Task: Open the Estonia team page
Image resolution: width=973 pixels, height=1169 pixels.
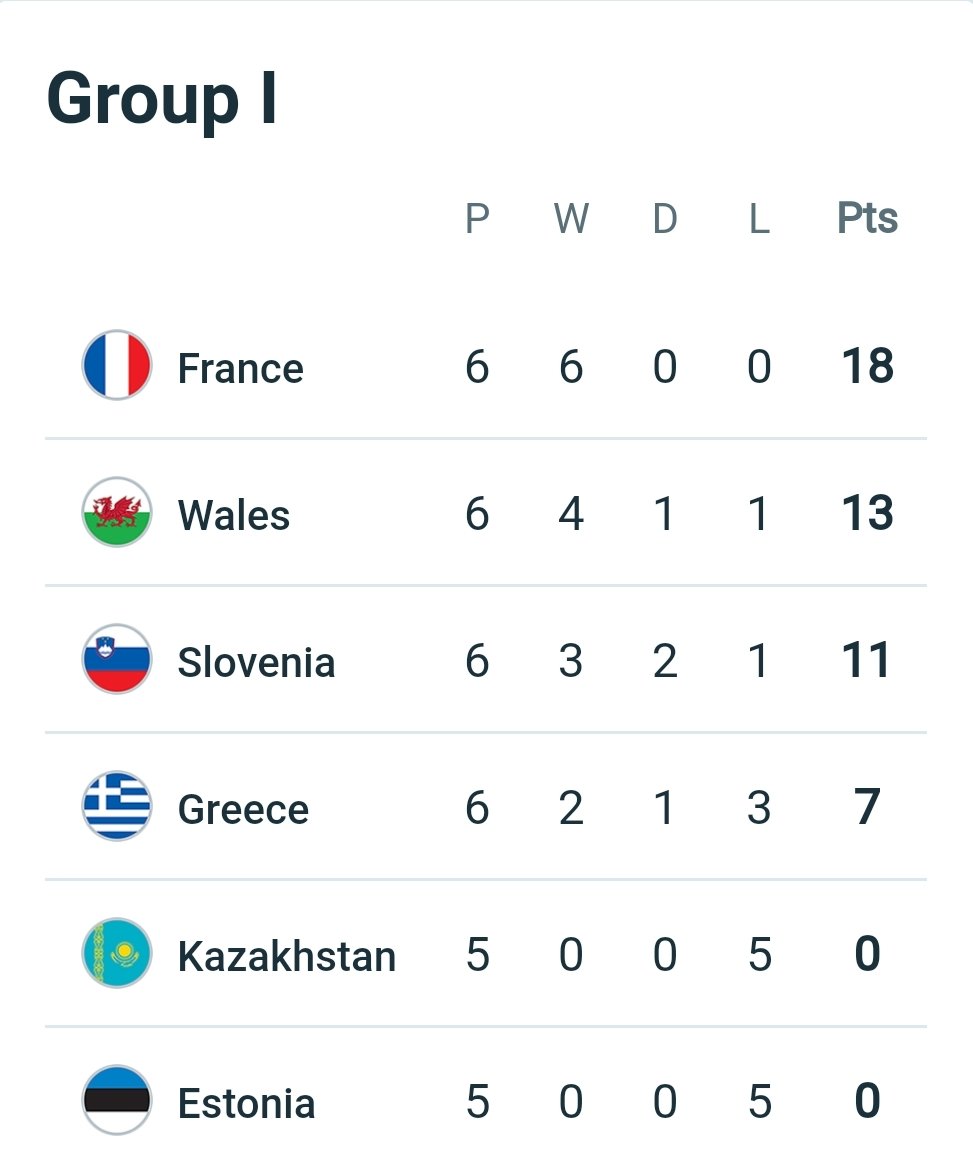Action: [x=246, y=1103]
